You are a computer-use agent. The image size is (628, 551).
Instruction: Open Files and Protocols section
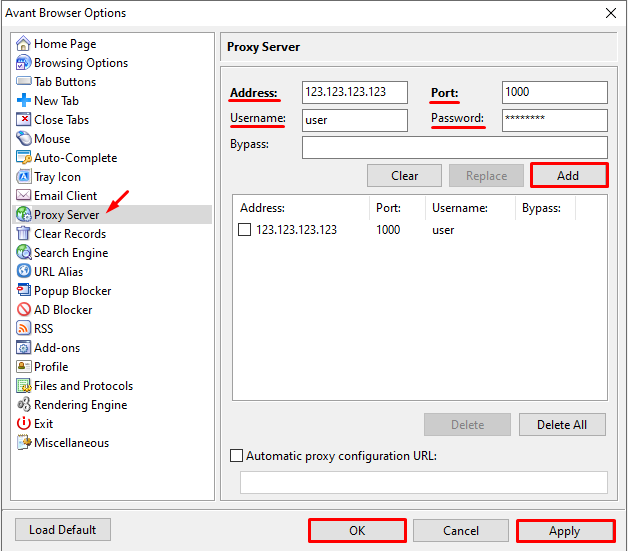pyautogui.click(x=83, y=386)
